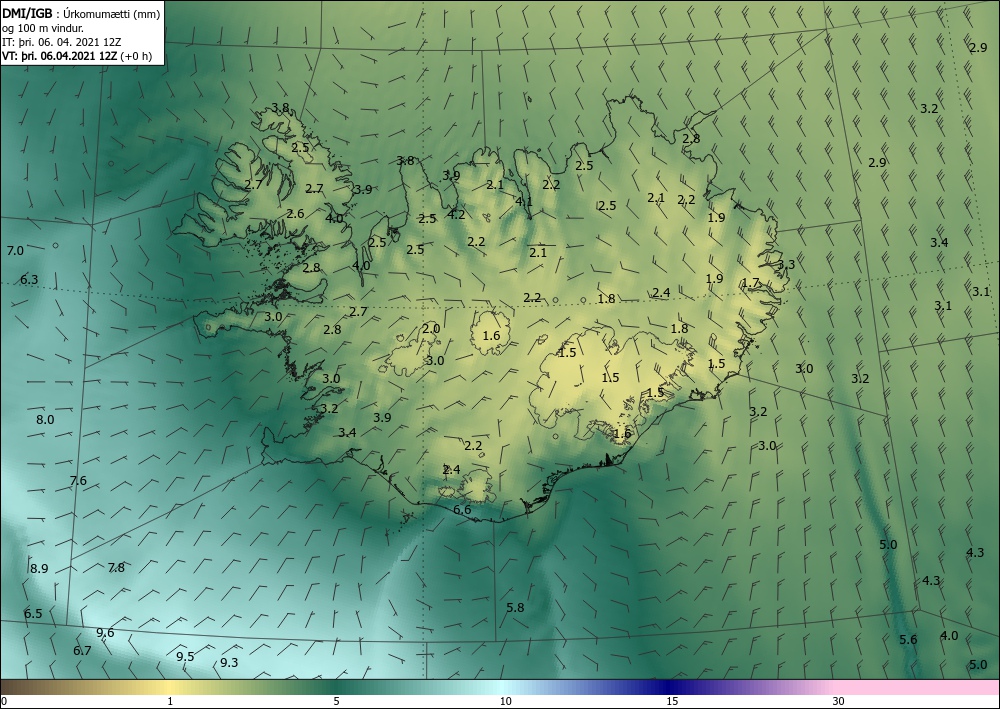Viewport: 1000px width, 709px height.
Task: Click the 1.6 value inside Hofsjökull glacier outline
Action: (x=491, y=335)
